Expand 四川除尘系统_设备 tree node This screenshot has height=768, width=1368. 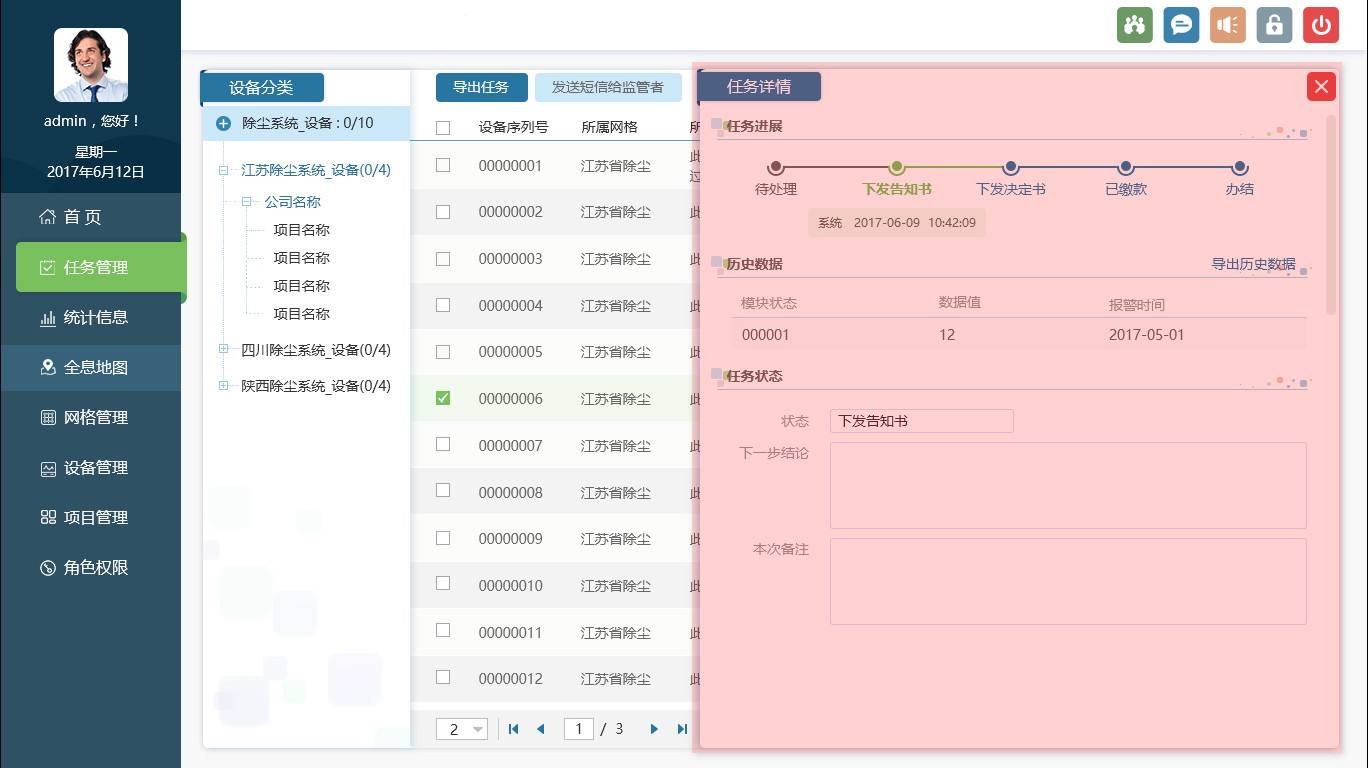[223, 350]
